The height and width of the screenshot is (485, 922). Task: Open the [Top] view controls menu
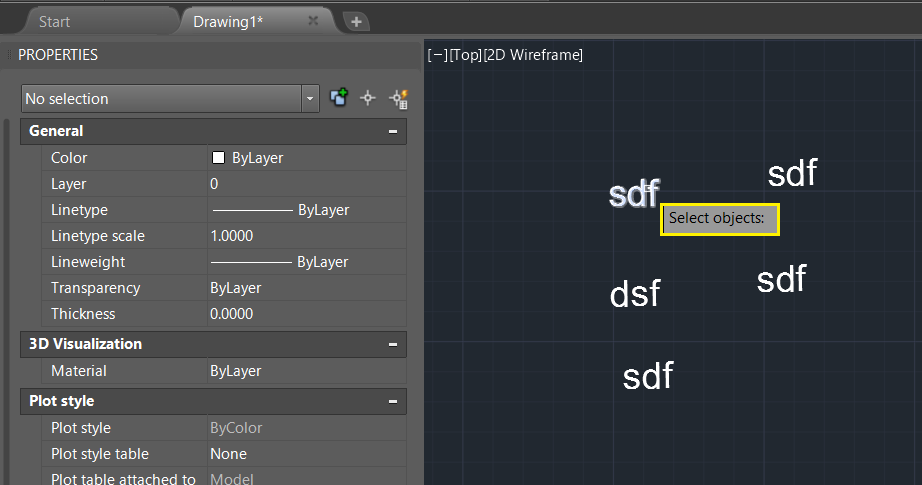(466, 55)
